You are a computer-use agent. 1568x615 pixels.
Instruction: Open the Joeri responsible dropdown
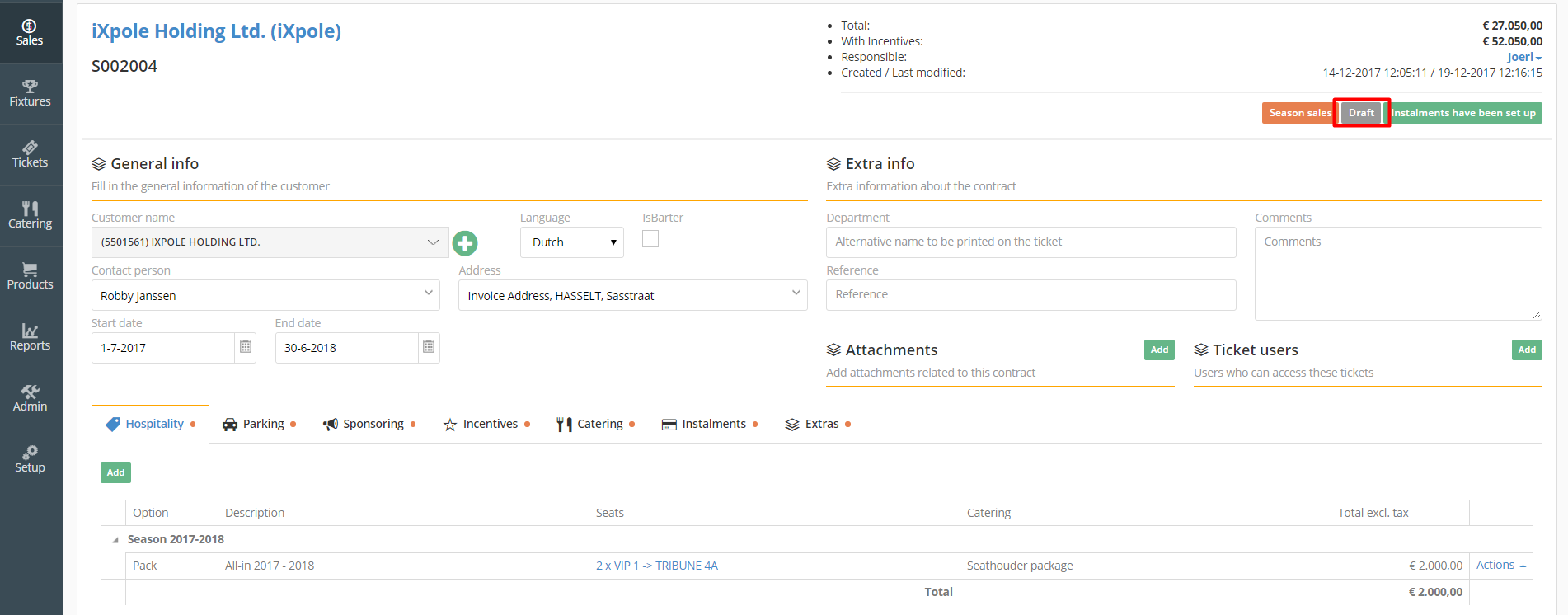pyautogui.click(x=1523, y=57)
